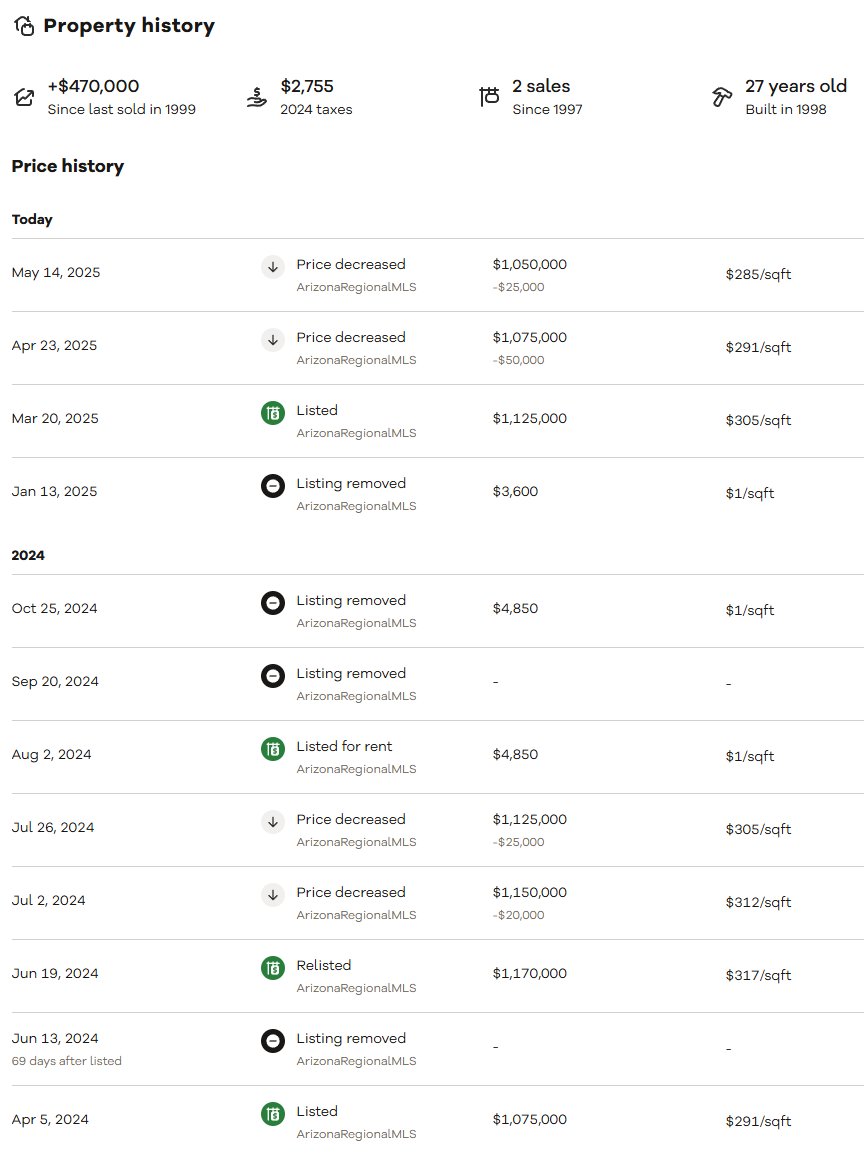Click the green Listed icon on Apr 5, 2024
864x1170 pixels.
(273, 1114)
